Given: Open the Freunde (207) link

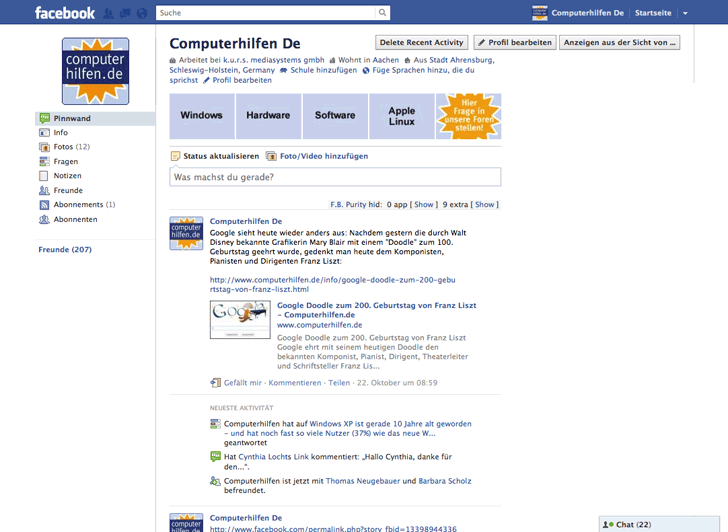Looking at the screenshot, I should click(x=65, y=249).
